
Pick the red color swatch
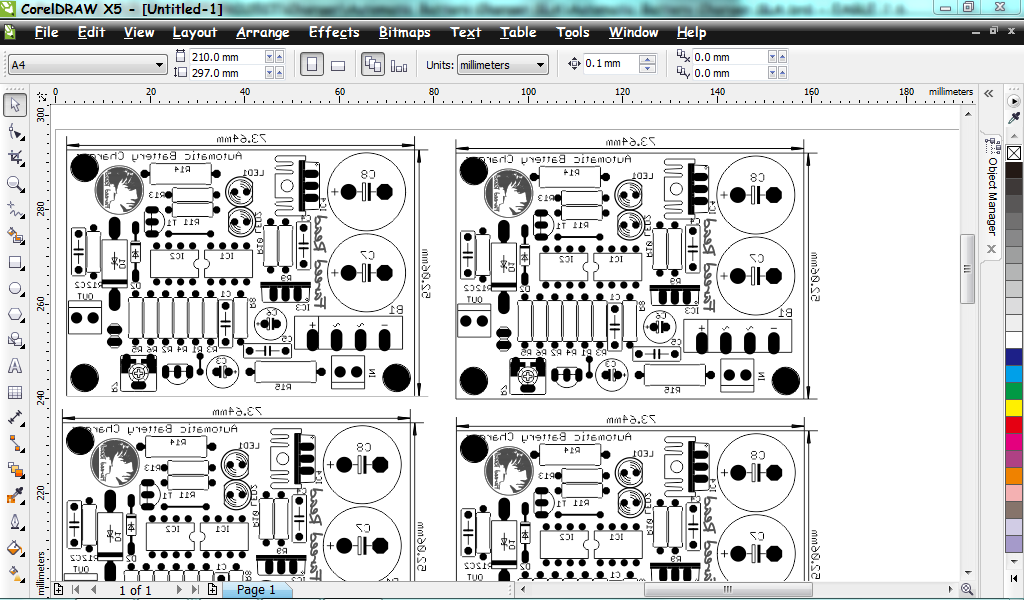[x=1014, y=425]
